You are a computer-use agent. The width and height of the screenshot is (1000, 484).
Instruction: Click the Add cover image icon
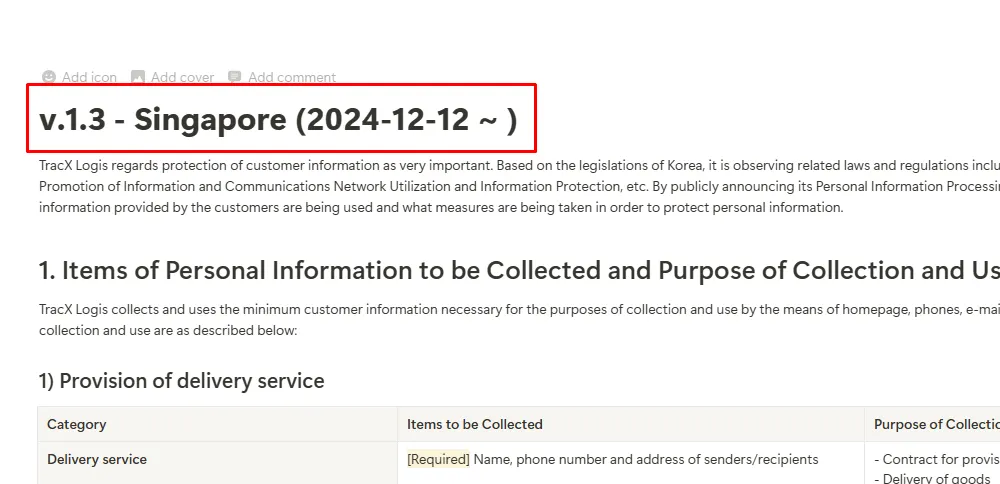pos(138,77)
